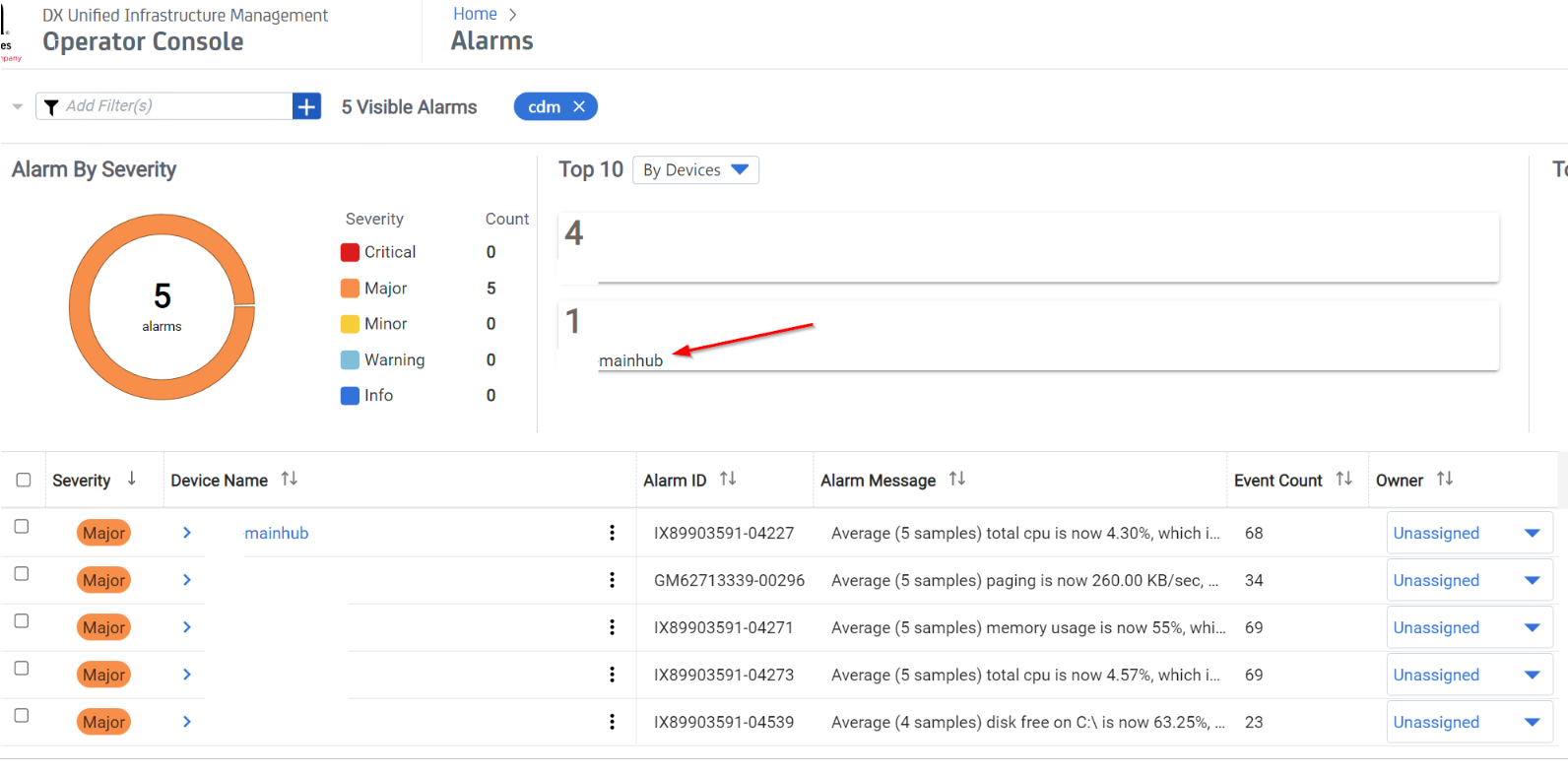The image size is (1568, 774).
Task: Sort by Alarm ID column arrows
Action: point(728,479)
